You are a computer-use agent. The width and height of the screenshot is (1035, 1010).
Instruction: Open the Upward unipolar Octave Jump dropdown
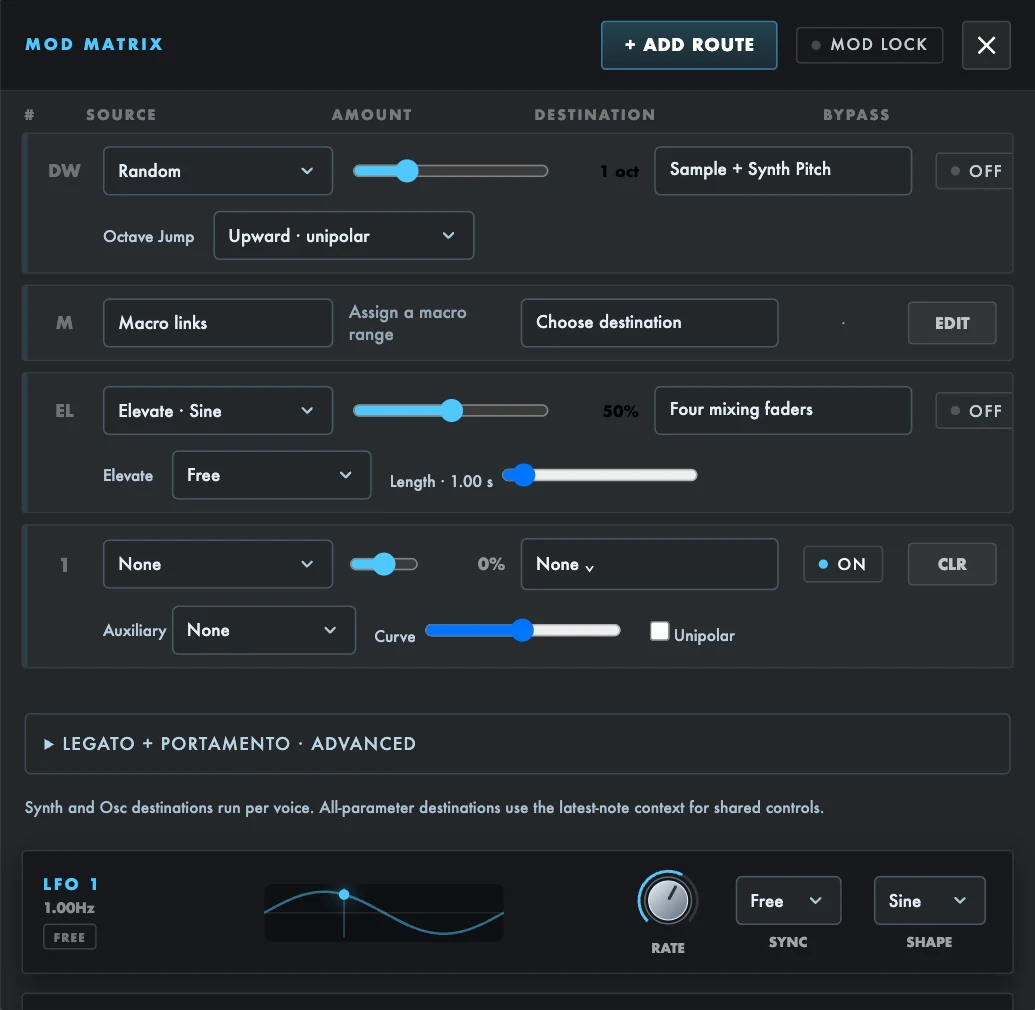click(344, 236)
